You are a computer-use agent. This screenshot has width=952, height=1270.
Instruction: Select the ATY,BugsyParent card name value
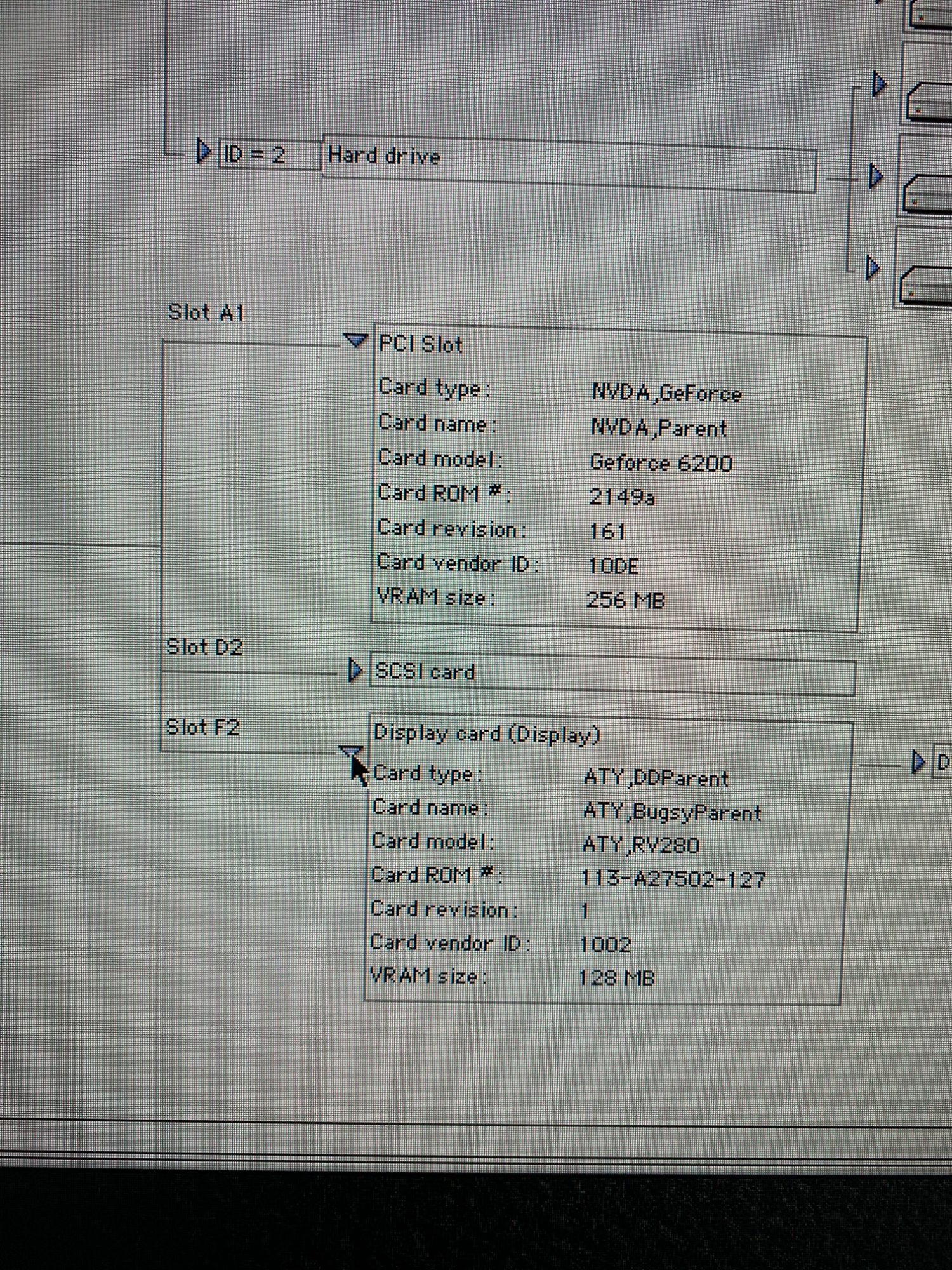[x=671, y=812]
